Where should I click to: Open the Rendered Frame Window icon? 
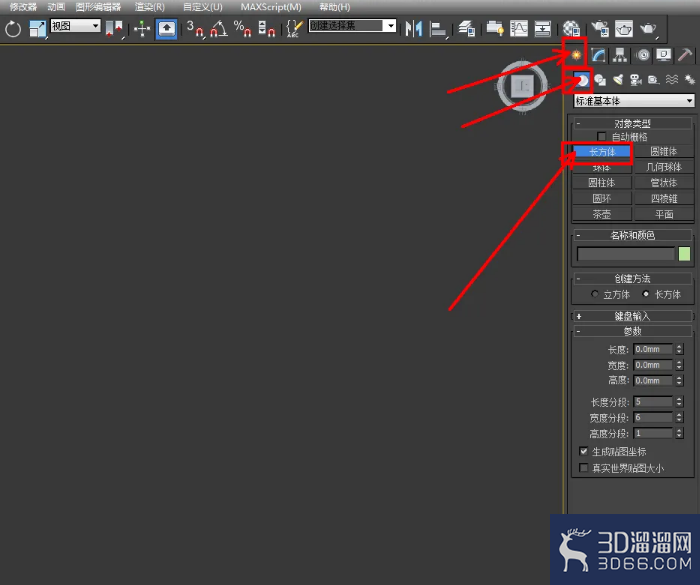624,29
